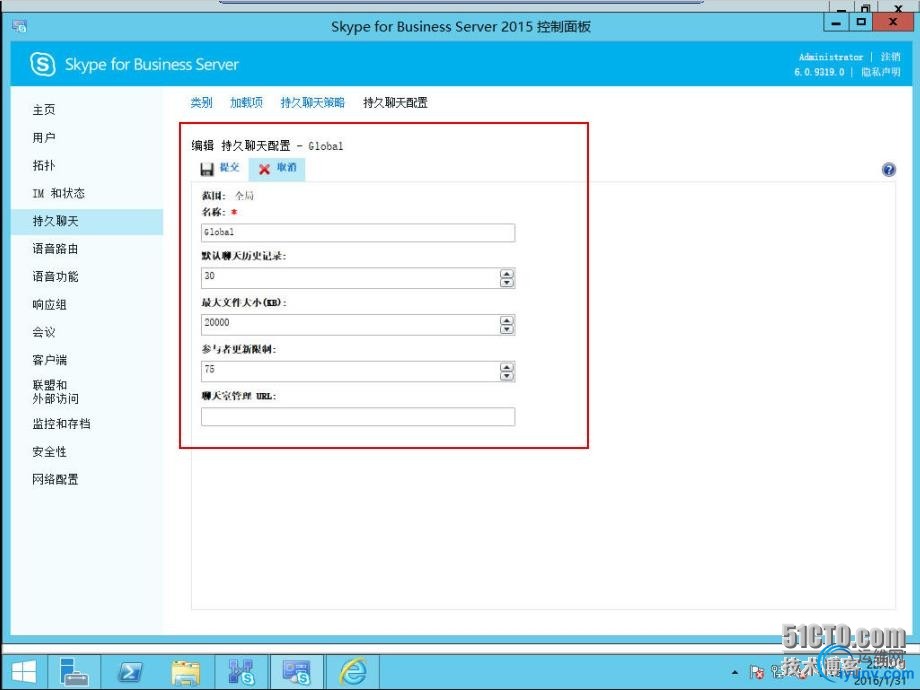The height and width of the screenshot is (690, 920).
Task: Open 响应组 in the sidebar
Action: pyautogui.click(x=49, y=305)
